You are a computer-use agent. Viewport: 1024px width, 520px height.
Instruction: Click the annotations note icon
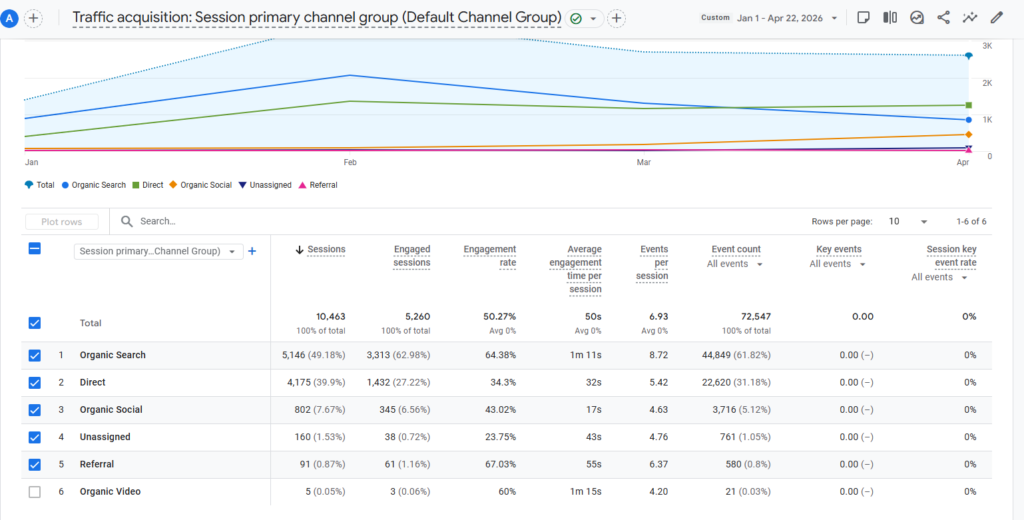(863, 18)
